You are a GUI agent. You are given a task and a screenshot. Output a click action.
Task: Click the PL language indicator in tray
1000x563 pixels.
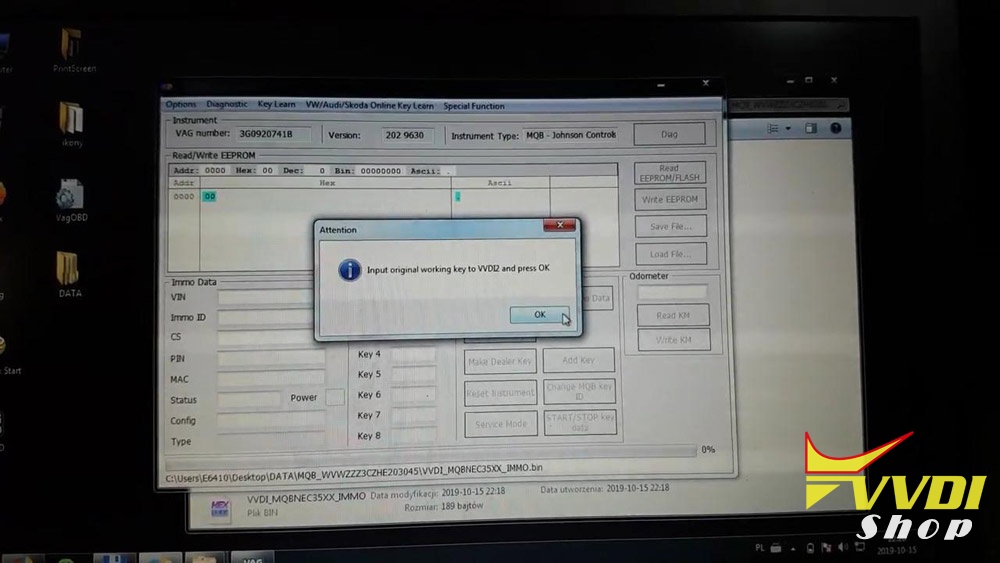tap(759, 547)
